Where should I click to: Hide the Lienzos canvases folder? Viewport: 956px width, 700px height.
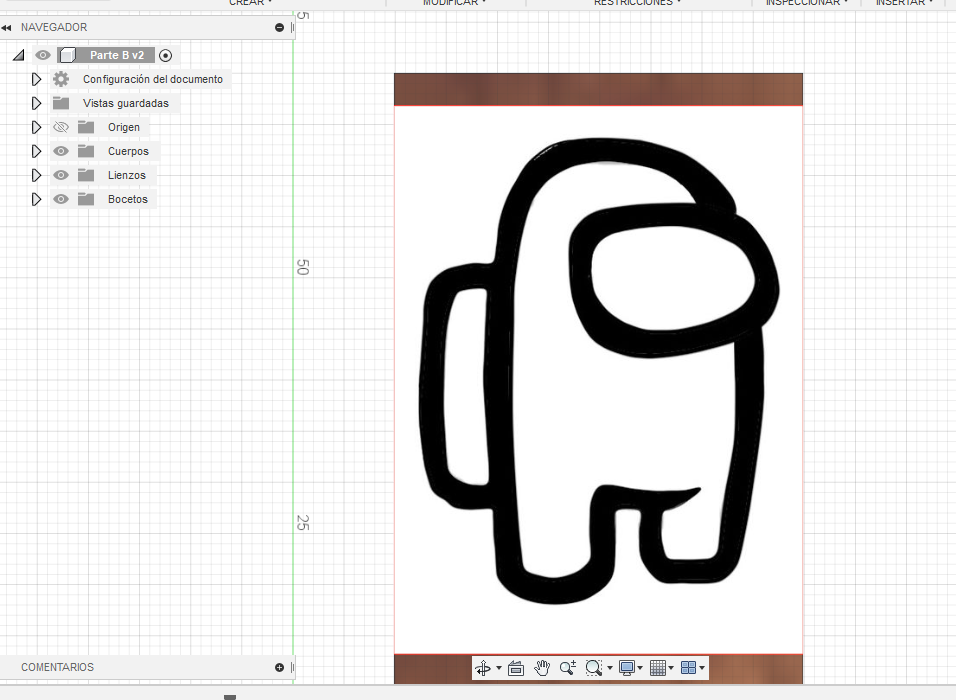(61, 176)
